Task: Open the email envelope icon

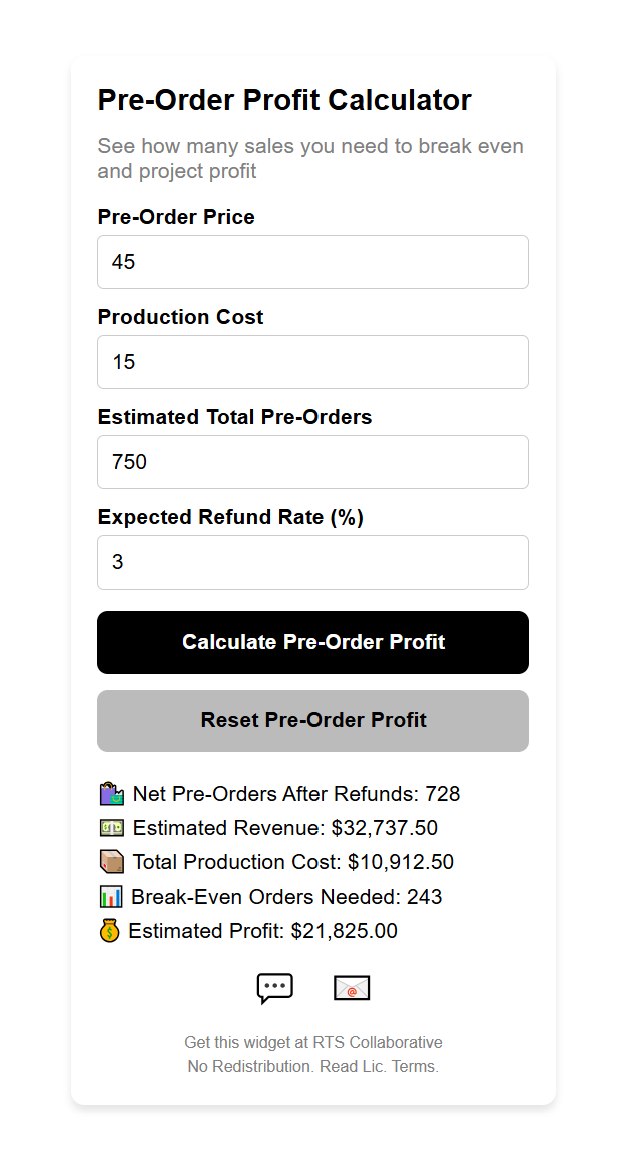Action: 352,988
